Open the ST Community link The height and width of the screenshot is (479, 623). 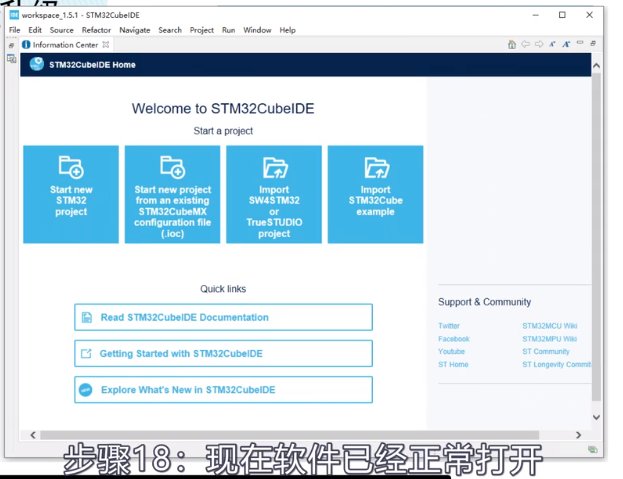[546, 352]
